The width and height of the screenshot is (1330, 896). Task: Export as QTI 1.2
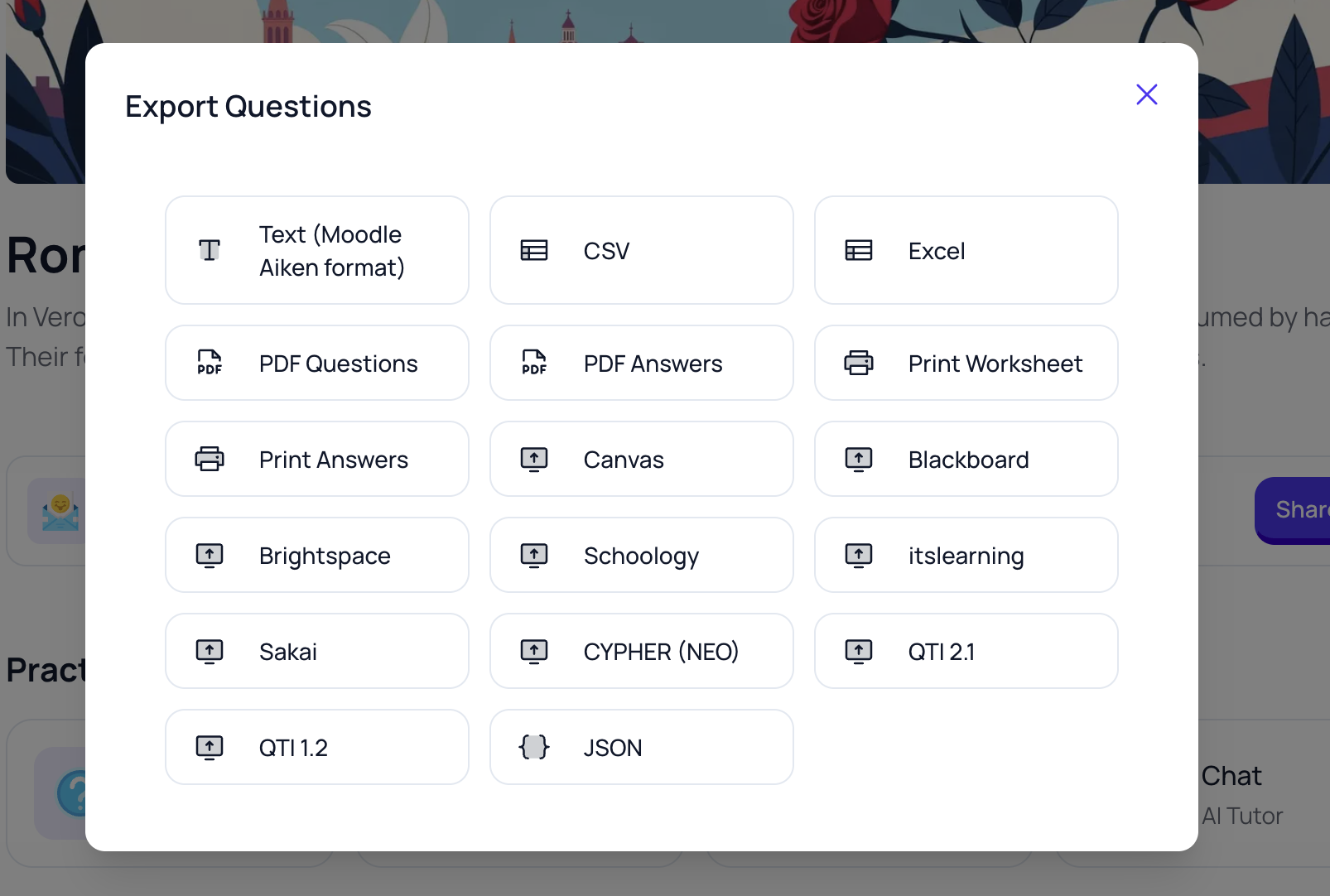[x=317, y=747]
